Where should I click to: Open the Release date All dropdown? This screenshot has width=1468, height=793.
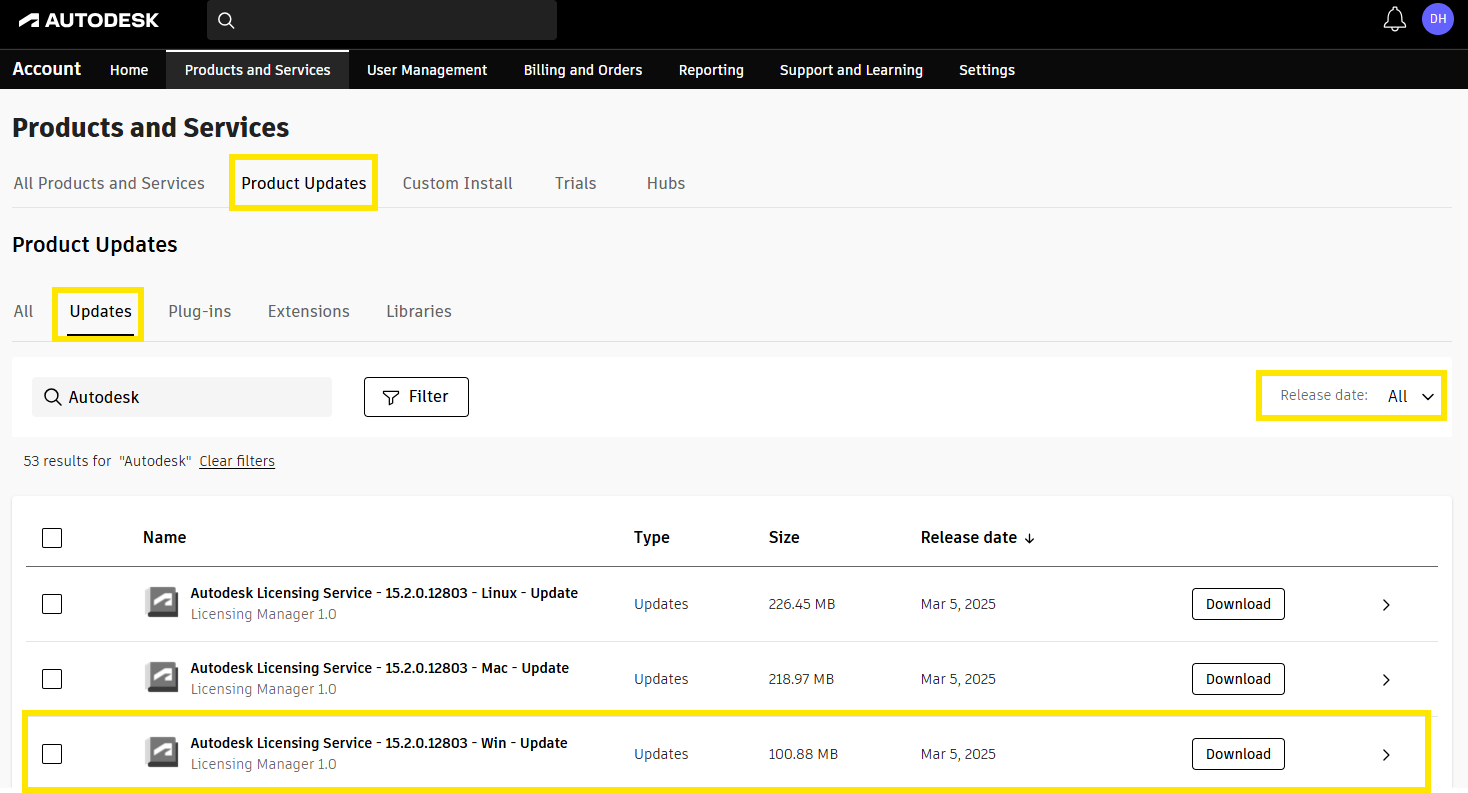tap(1410, 396)
